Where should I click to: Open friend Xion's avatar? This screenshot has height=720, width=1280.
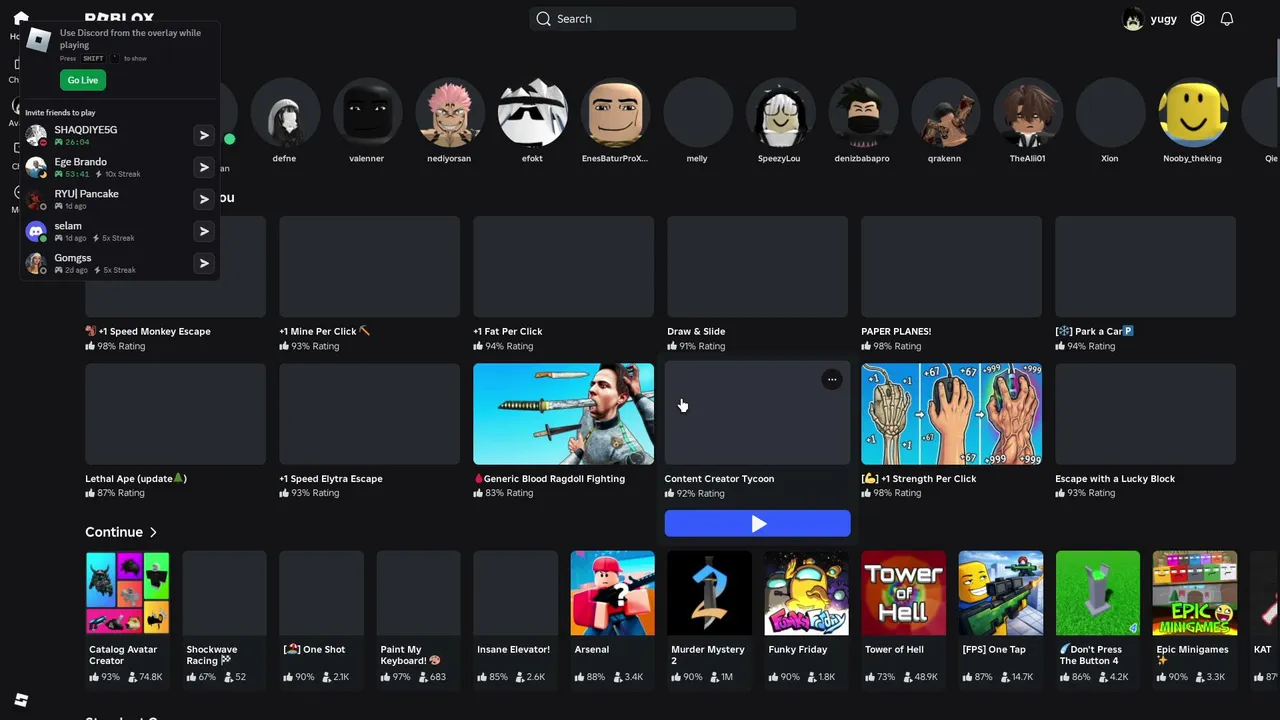point(1110,112)
